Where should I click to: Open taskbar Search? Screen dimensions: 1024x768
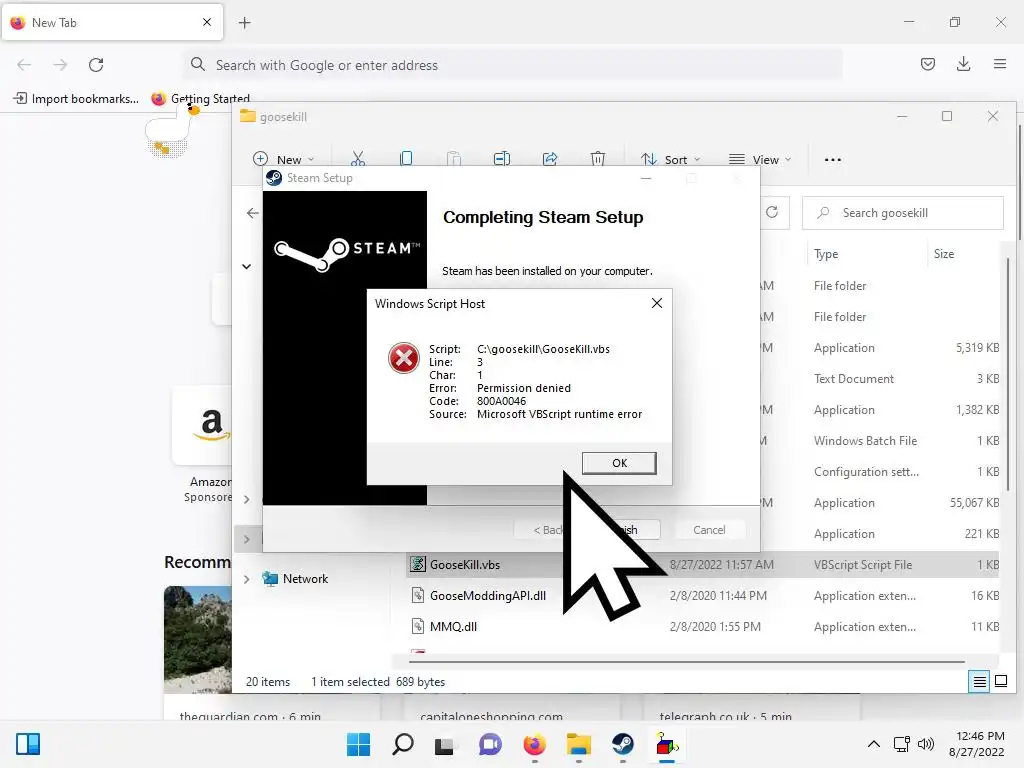click(x=402, y=744)
